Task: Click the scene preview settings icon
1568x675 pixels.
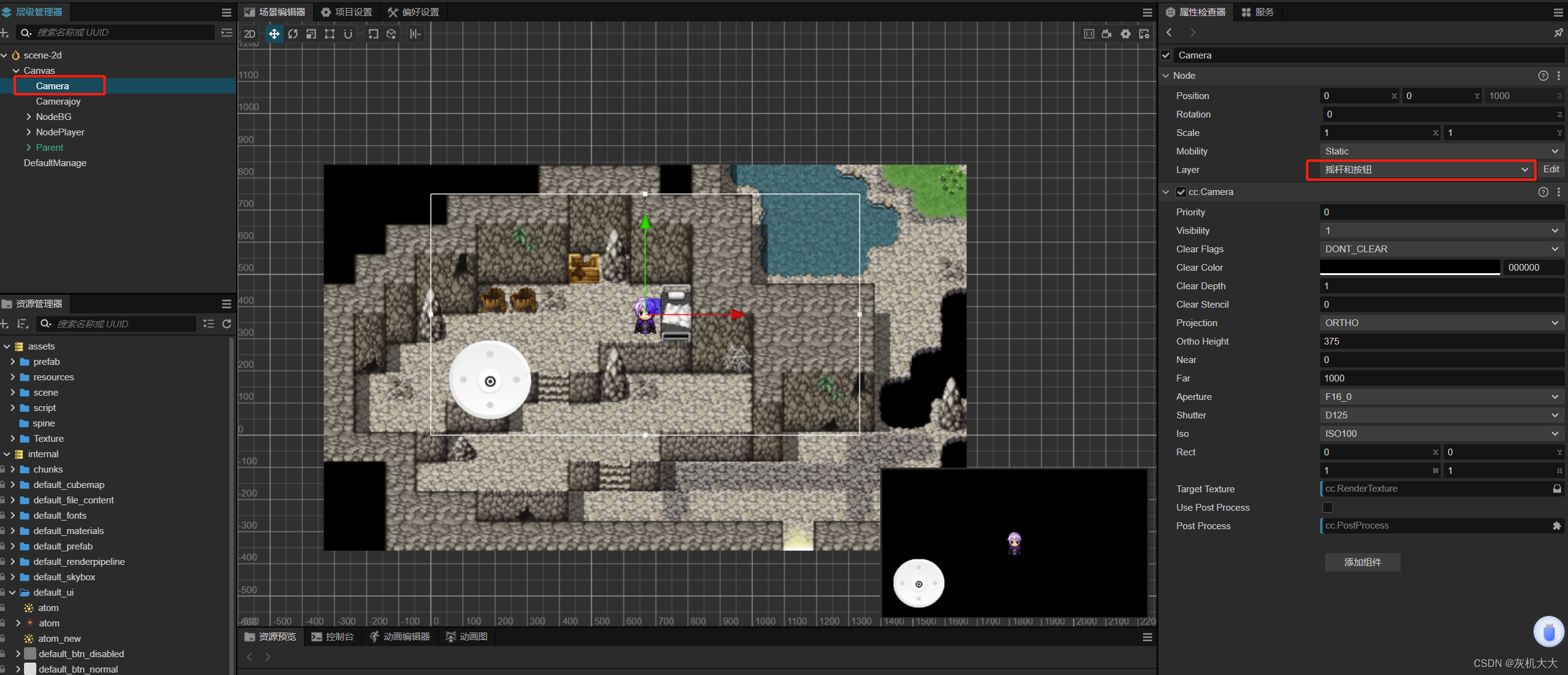Action: pyautogui.click(x=1144, y=34)
